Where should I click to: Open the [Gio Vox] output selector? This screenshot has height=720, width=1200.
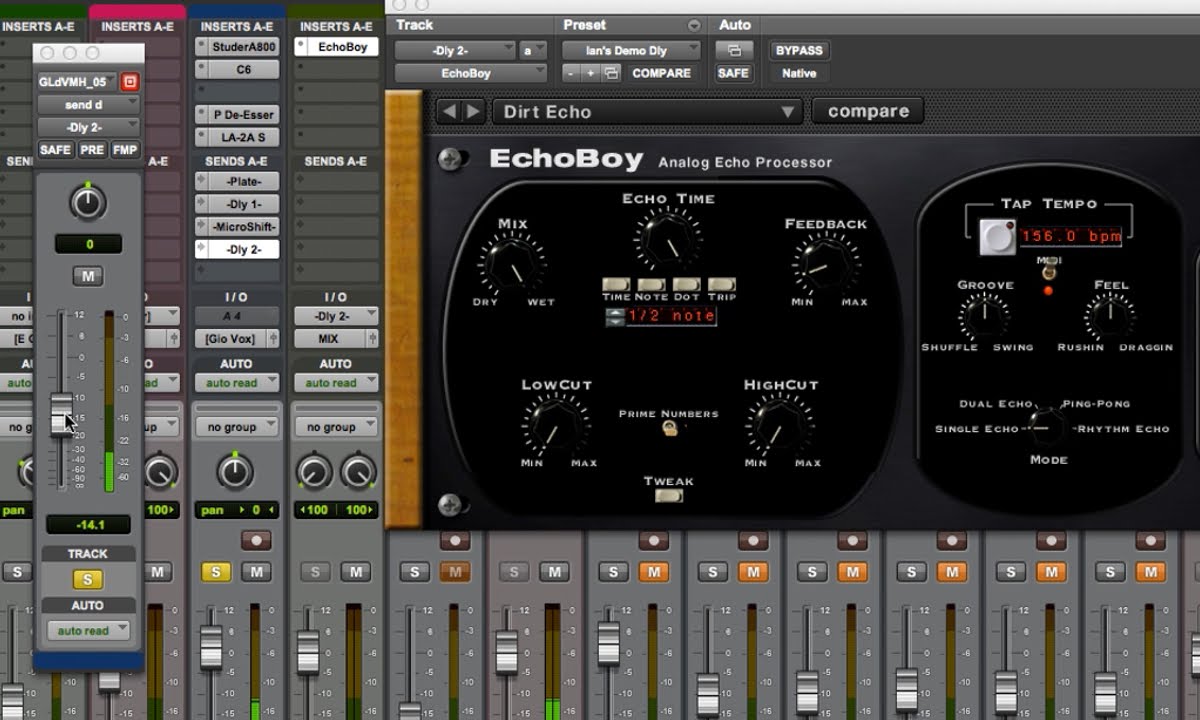[x=236, y=339]
